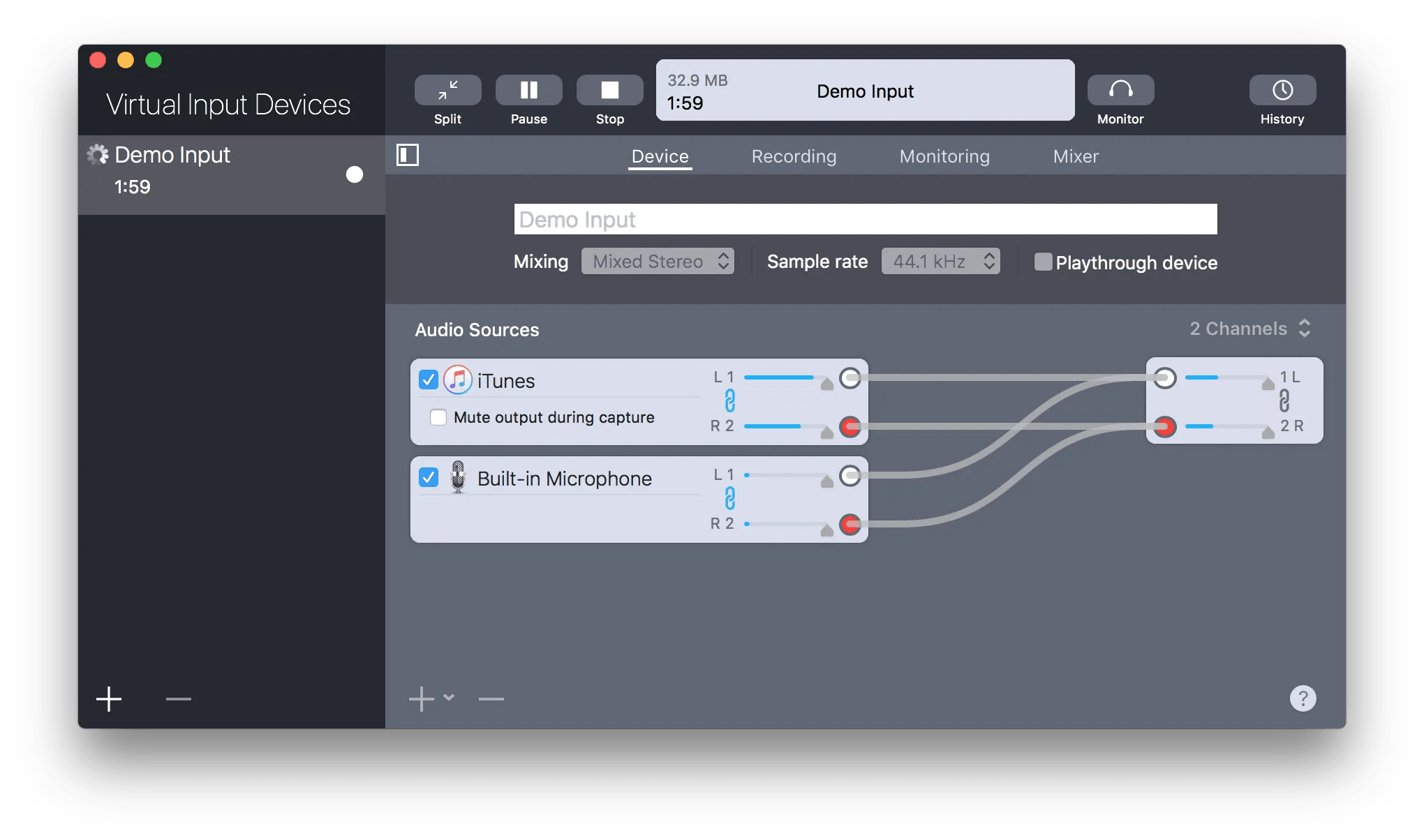
Task: Click the iTunes channel link icon
Action: pyautogui.click(x=729, y=401)
